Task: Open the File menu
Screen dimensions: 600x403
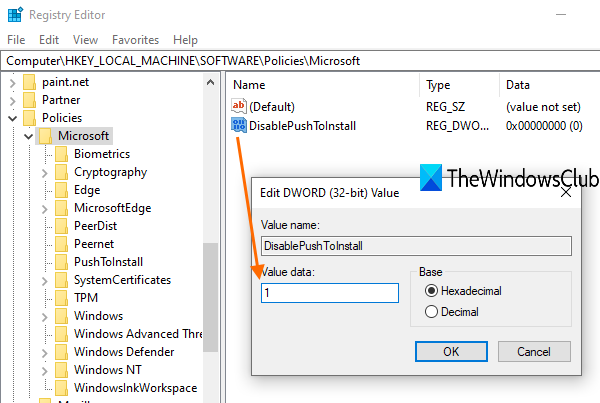Action: [16, 40]
